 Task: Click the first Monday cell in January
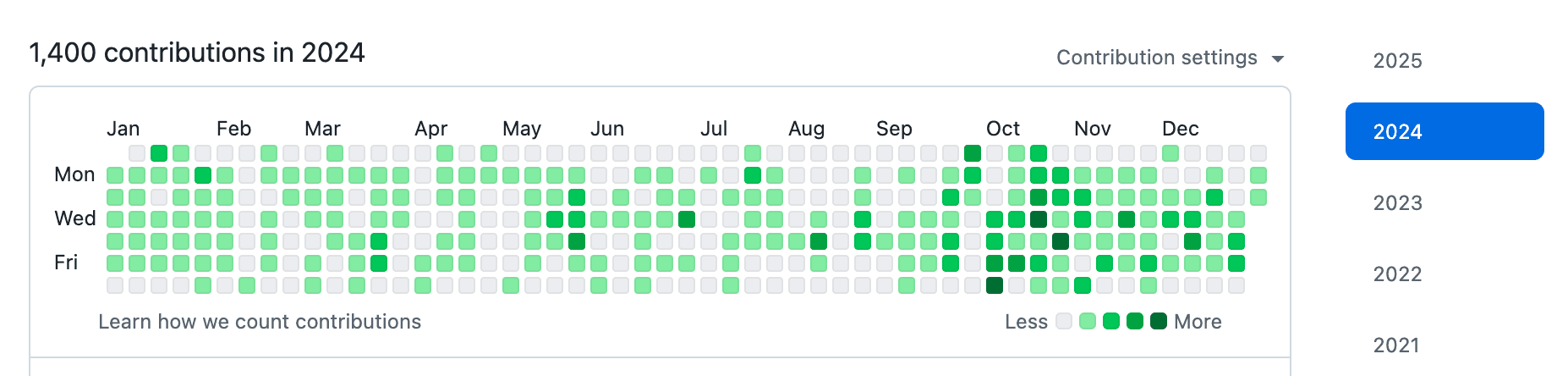(115, 175)
